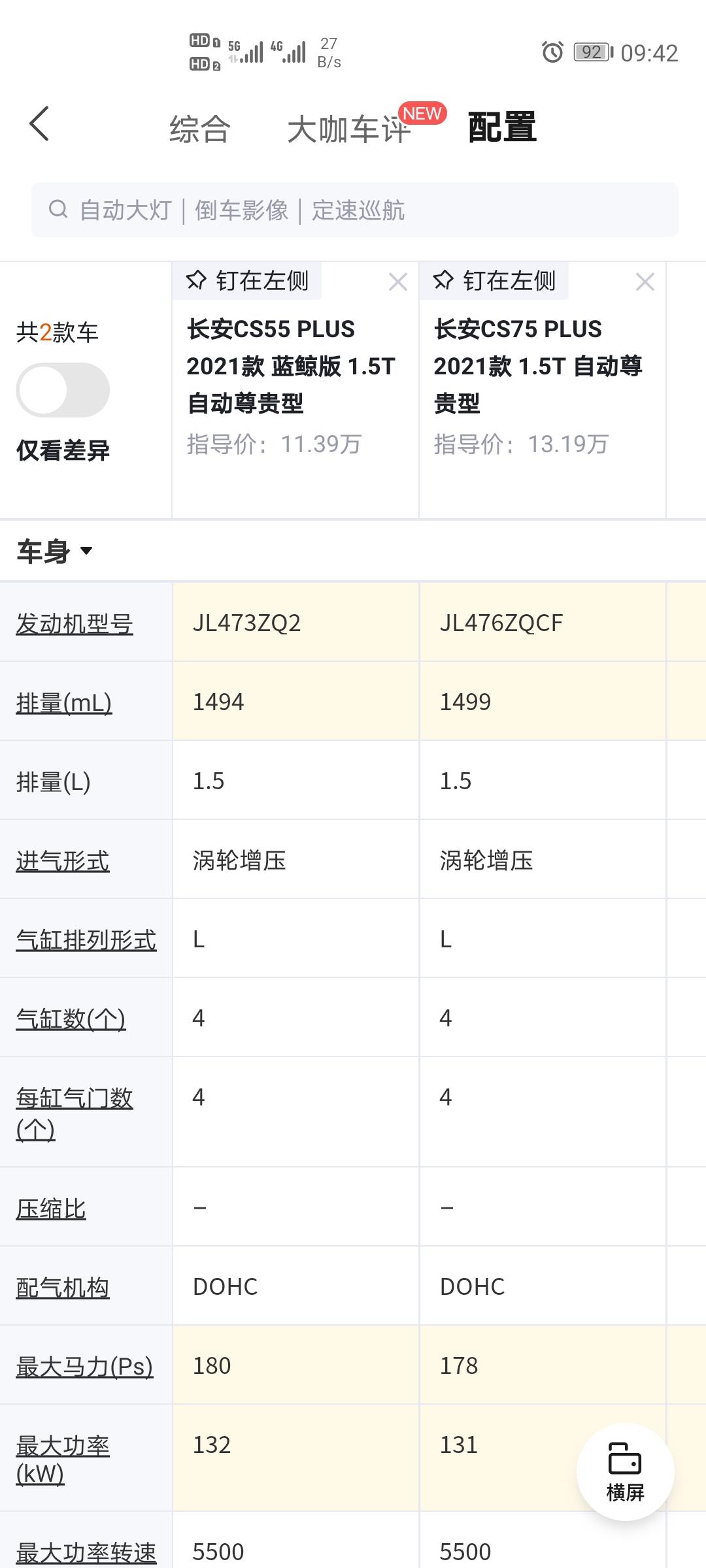Open 最大功率(kW) explanation link
The height and width of the screenshot is (1568, 706).
click(63, 1461)
